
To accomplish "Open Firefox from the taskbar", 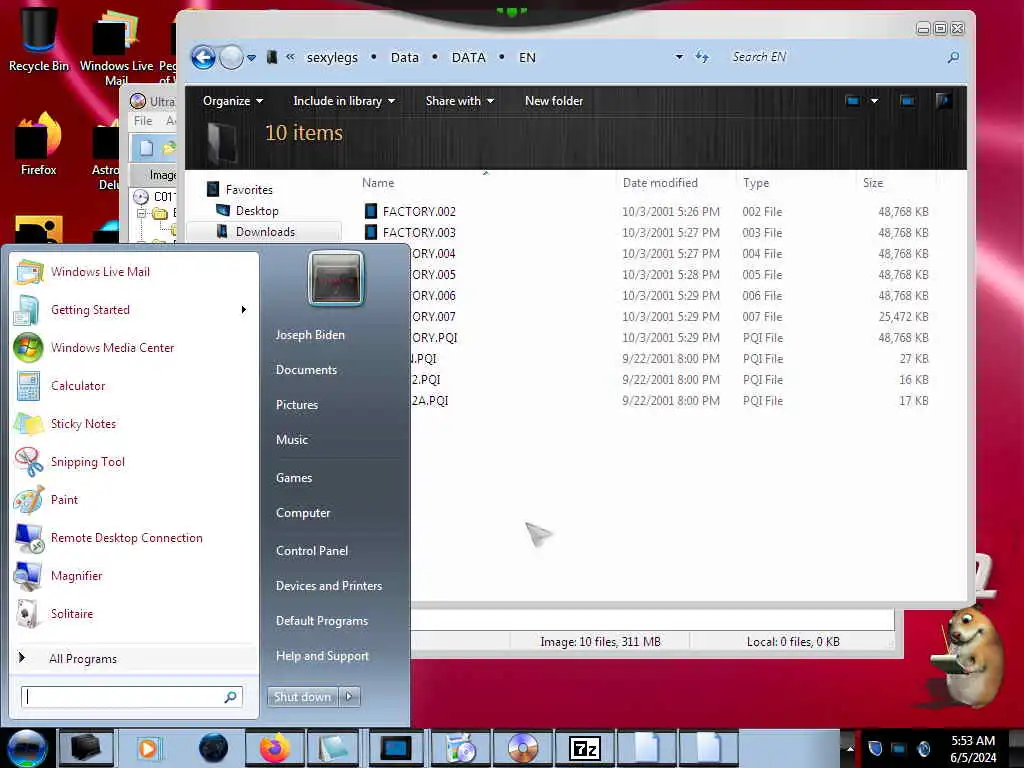I will (275, 748).
